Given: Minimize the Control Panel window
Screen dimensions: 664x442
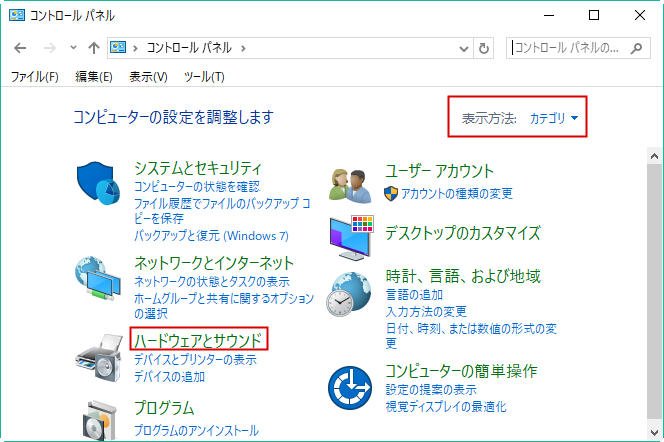Looking at the screenshot, I should click(x=549, y=16).
